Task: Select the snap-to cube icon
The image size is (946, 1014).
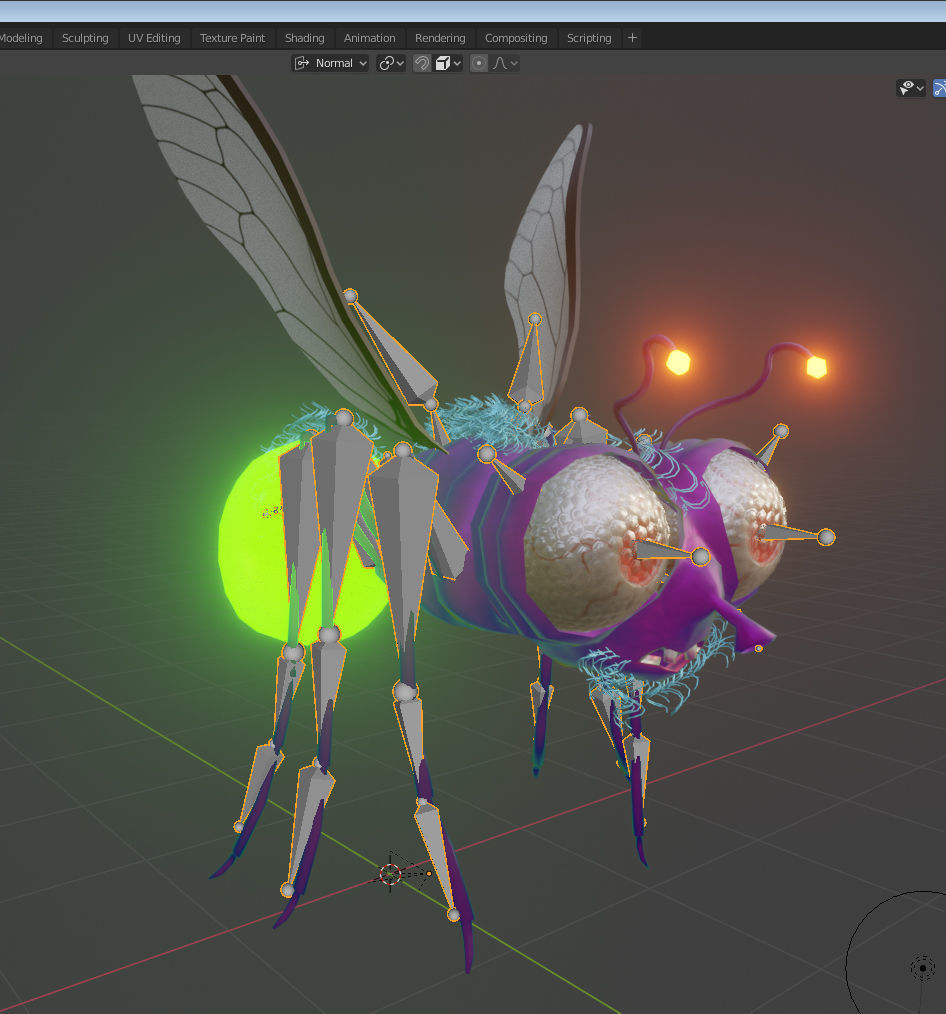Action: (x=443, y=63)
